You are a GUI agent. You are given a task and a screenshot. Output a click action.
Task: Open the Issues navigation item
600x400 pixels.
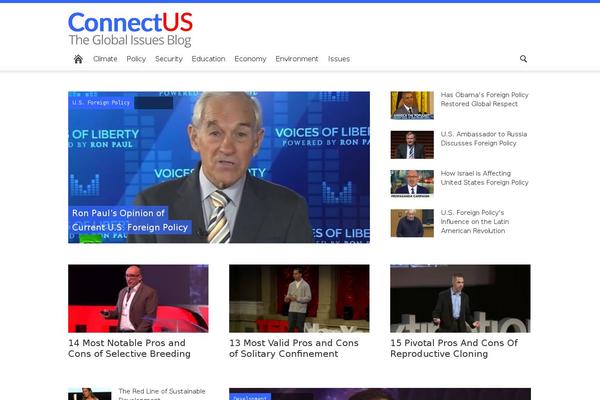click(x=339, y=59)
